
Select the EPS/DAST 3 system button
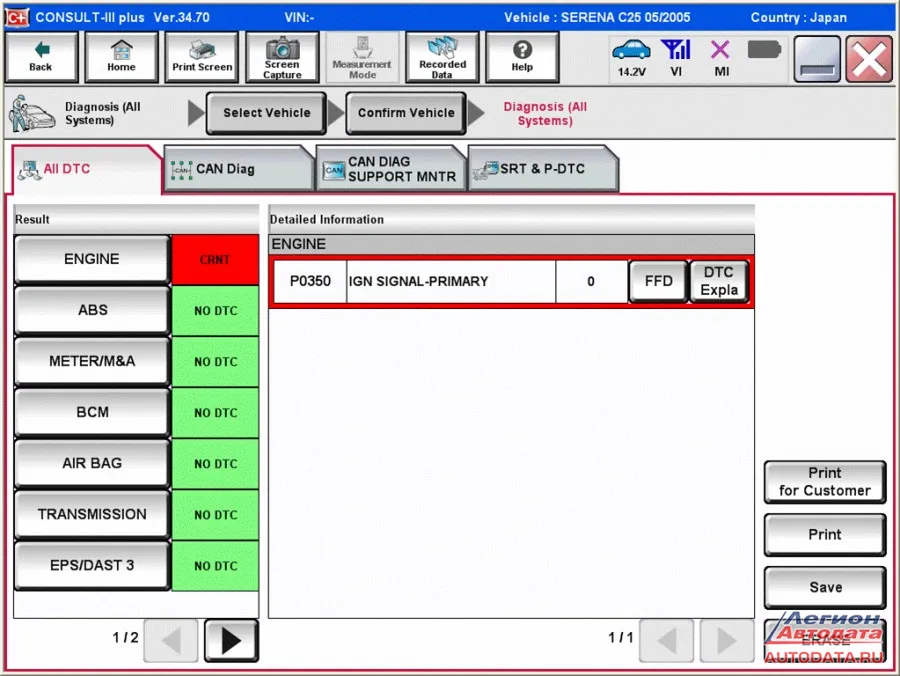(92, 566)
